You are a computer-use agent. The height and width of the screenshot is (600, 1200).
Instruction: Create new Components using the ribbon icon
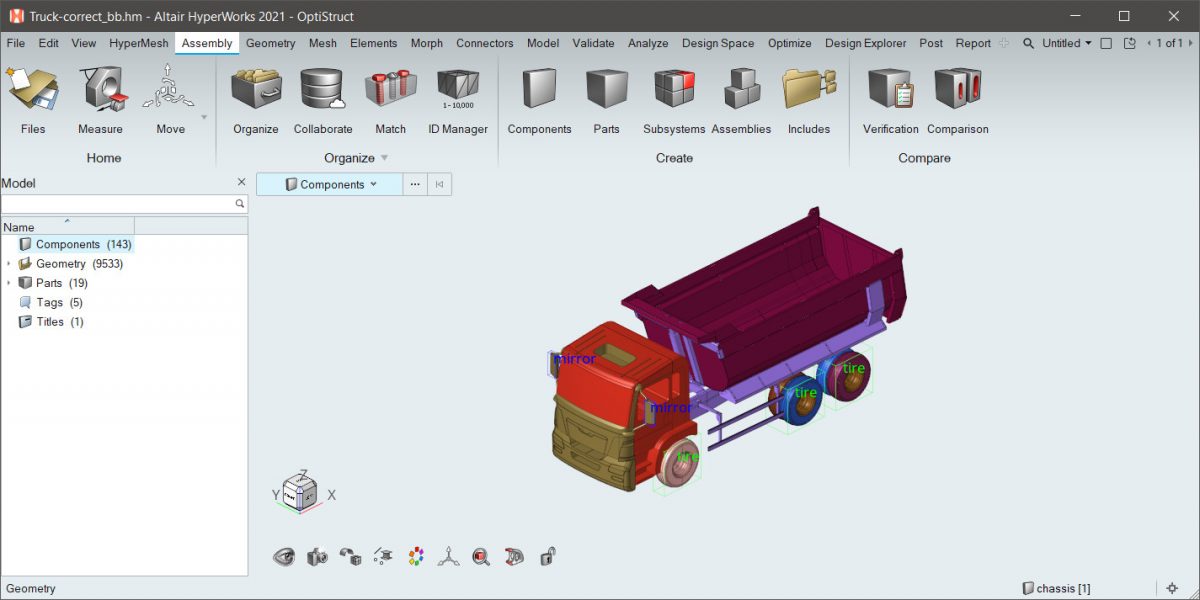[x=538, y=95]
